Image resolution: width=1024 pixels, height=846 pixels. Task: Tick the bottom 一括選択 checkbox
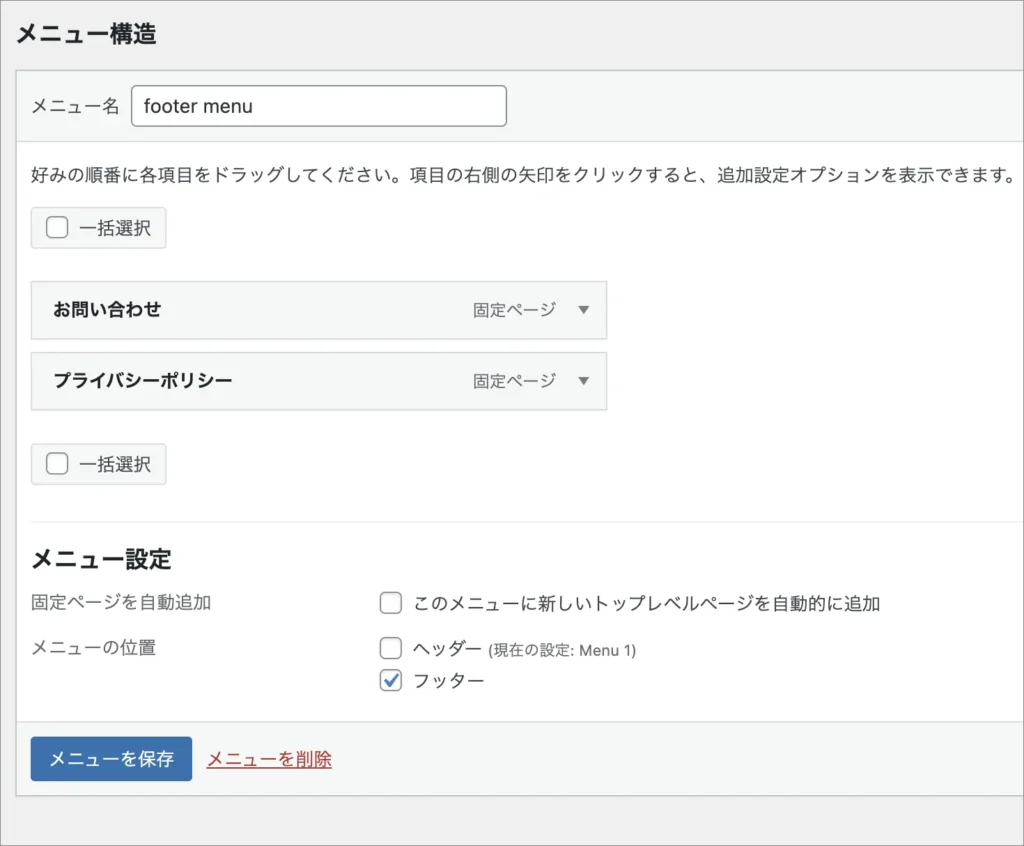tap(58, 464)
